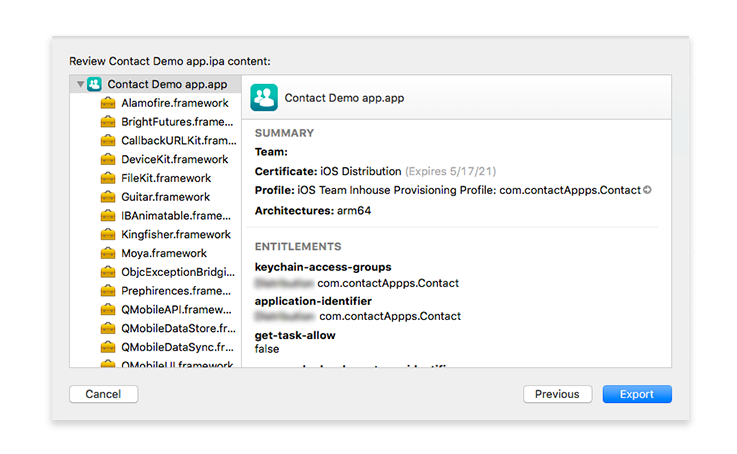Click the large app icon in detail header
This screenshot has width=737, height=454.
point(264,98)
